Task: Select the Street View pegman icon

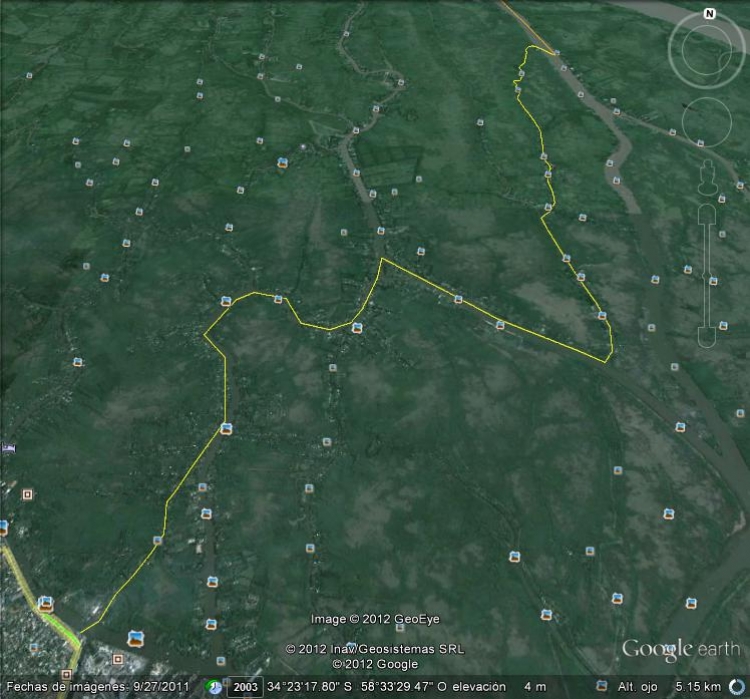Action: [x=707, y=178]
